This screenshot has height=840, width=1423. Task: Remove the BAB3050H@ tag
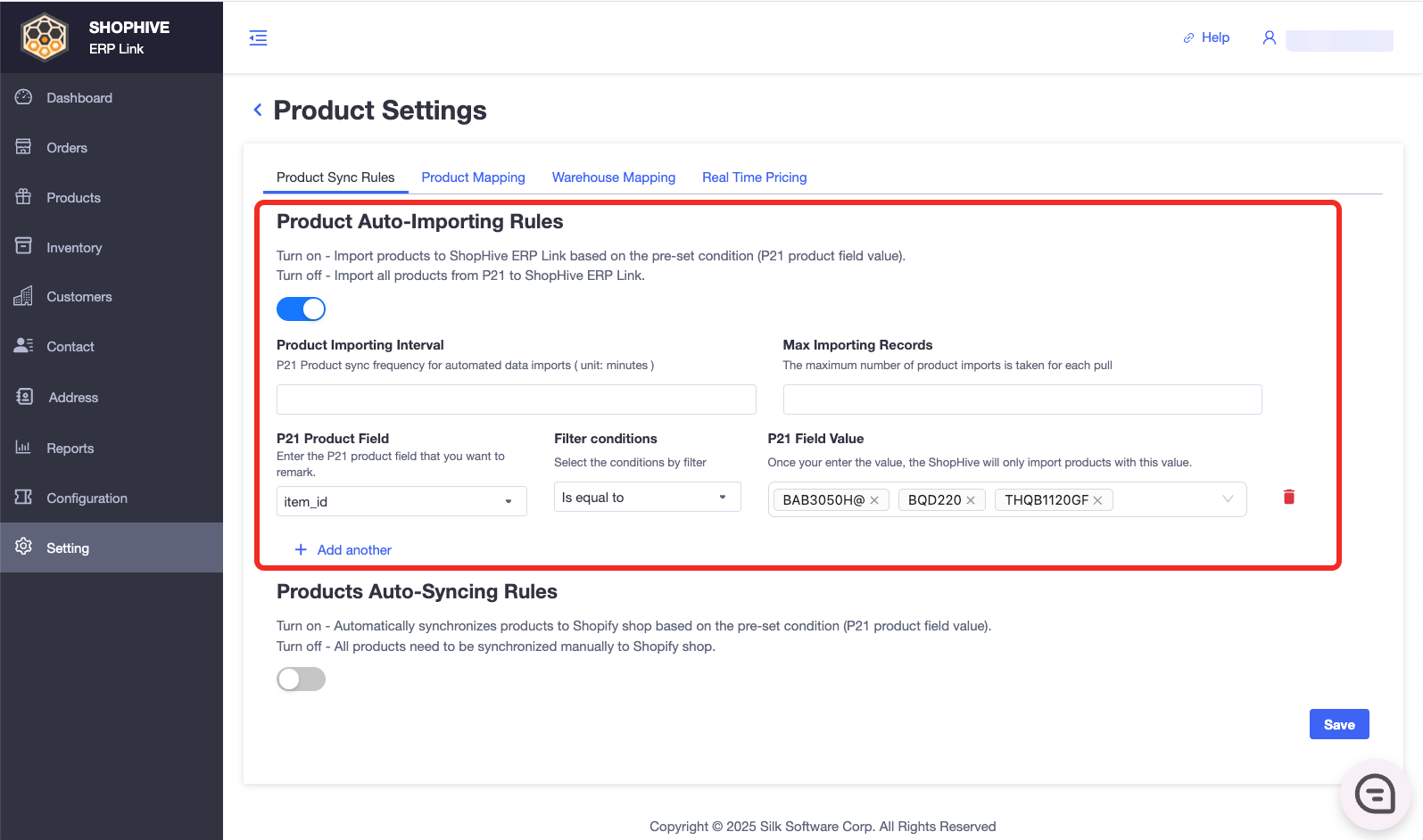tap(874, 500)
